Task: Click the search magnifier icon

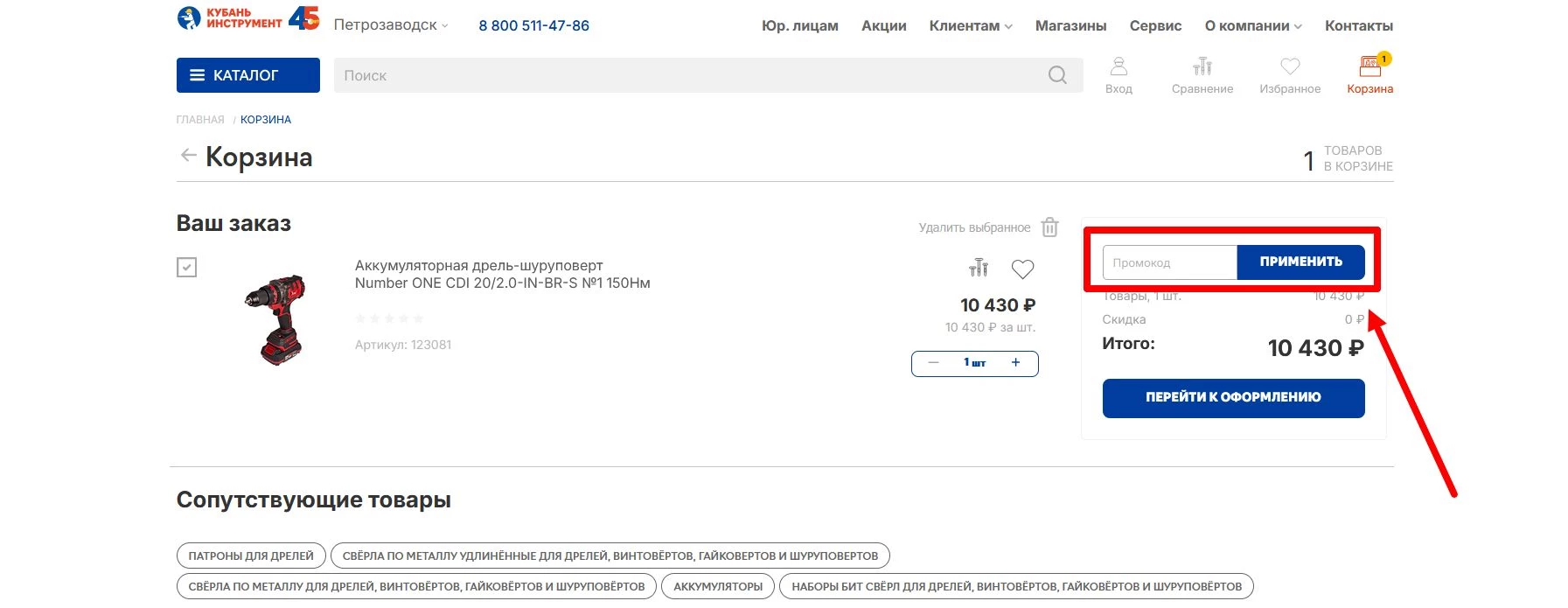Action: pos(1057,75)
